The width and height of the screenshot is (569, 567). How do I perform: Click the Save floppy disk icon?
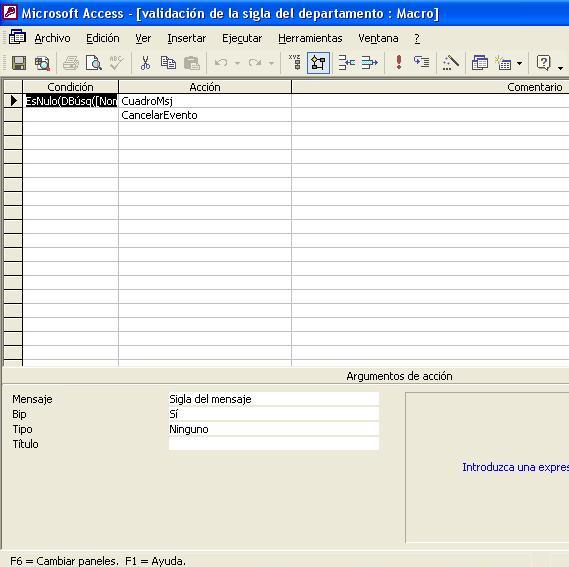(19, 63)
